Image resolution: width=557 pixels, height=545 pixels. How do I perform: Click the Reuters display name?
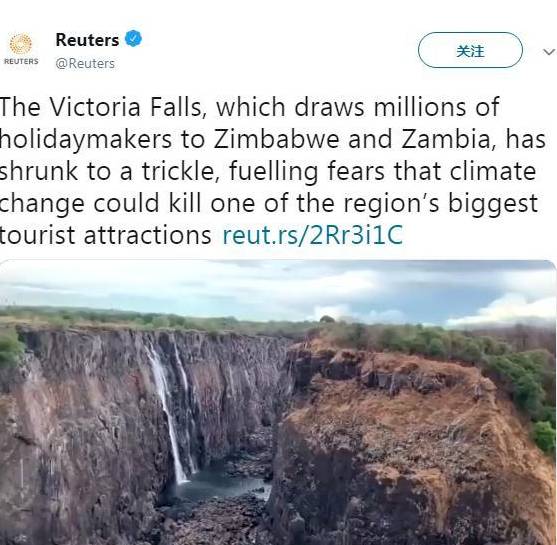pyautogui.click(x=87, y=39)
